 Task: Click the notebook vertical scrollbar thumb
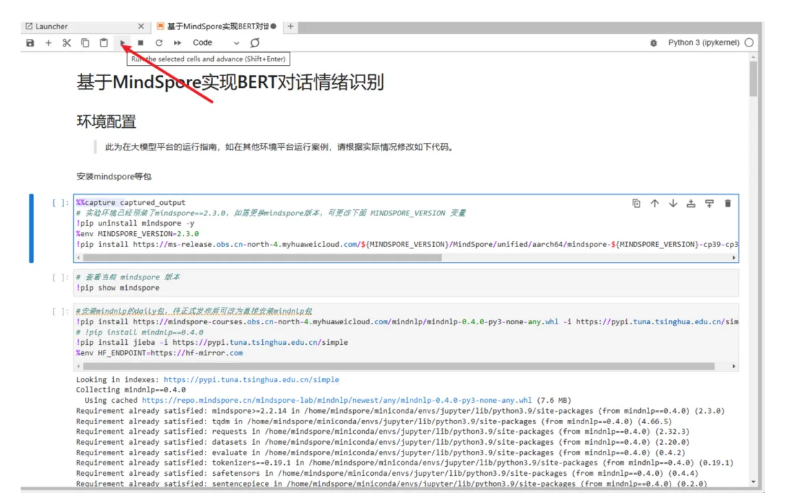(x=753, y=79)
